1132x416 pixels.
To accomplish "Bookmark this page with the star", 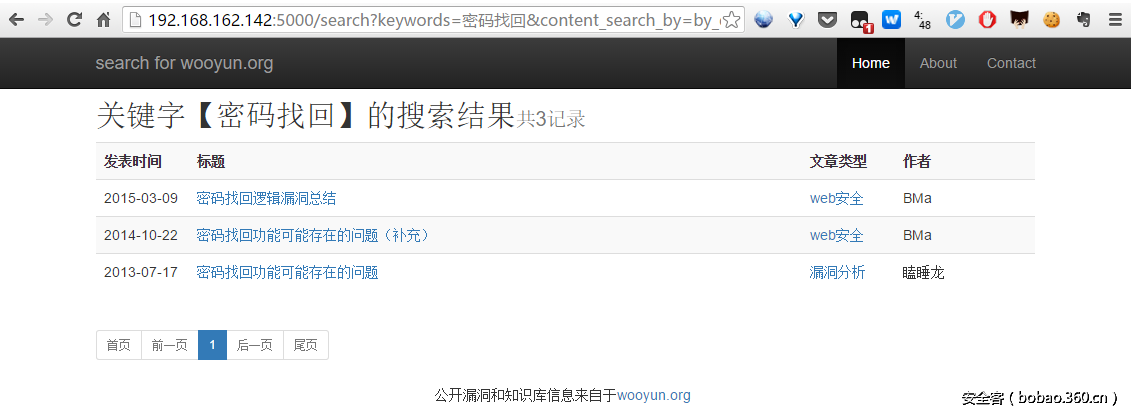I will [x=731, y=20].
